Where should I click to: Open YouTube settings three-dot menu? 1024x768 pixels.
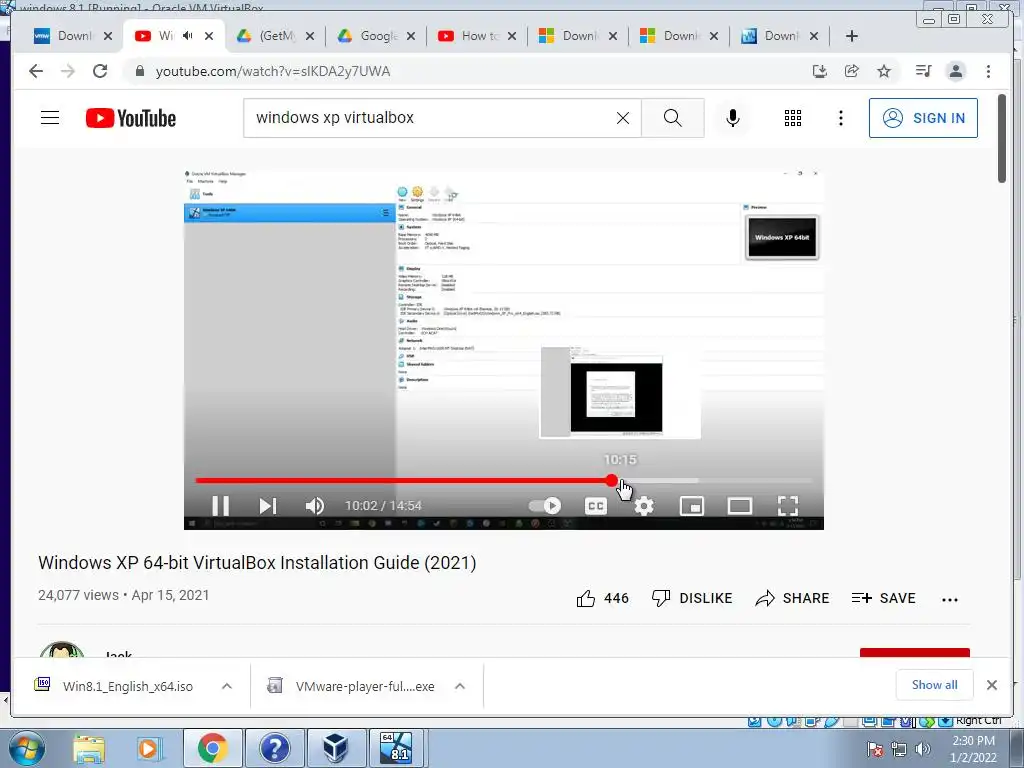pos(841,118)
